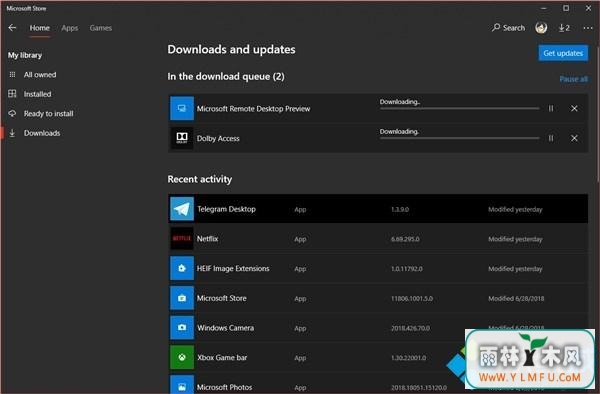Click Netflix version 6.69.295.0
Screen dimensions: 600x394
tap(405, 239)
